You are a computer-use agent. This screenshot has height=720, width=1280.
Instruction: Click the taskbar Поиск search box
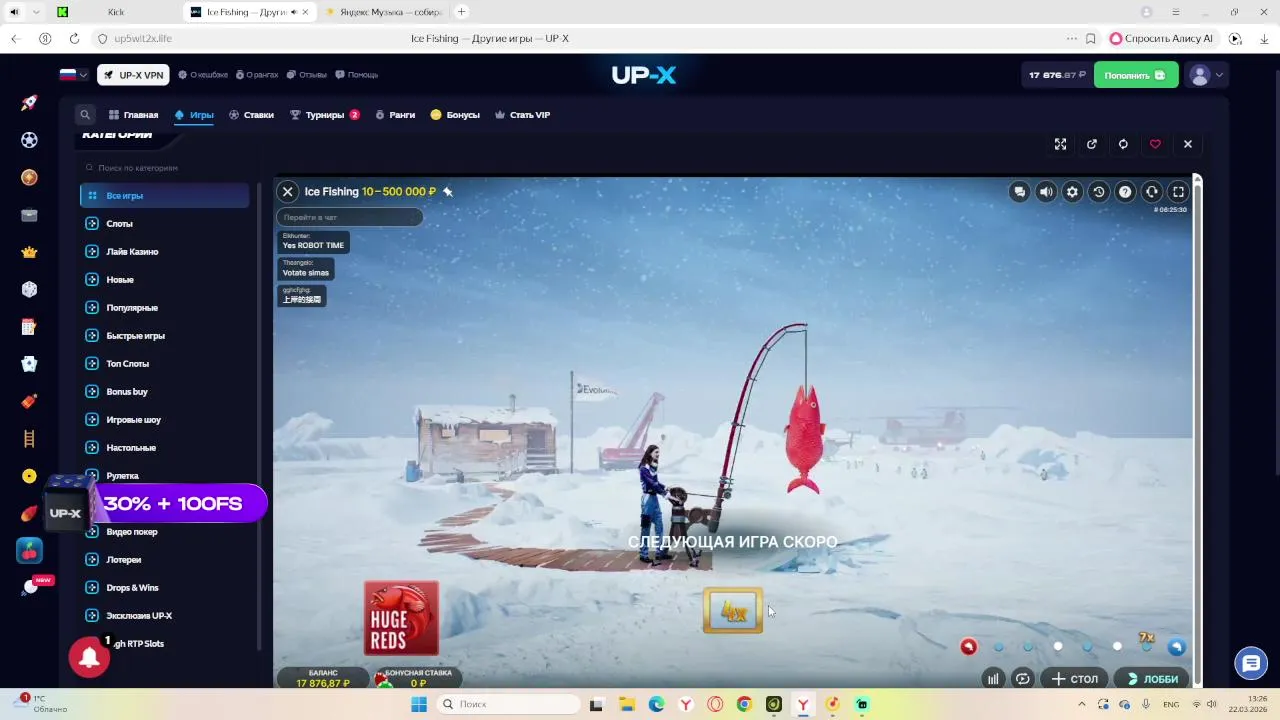pyautogui.click(x=507, y=704)
